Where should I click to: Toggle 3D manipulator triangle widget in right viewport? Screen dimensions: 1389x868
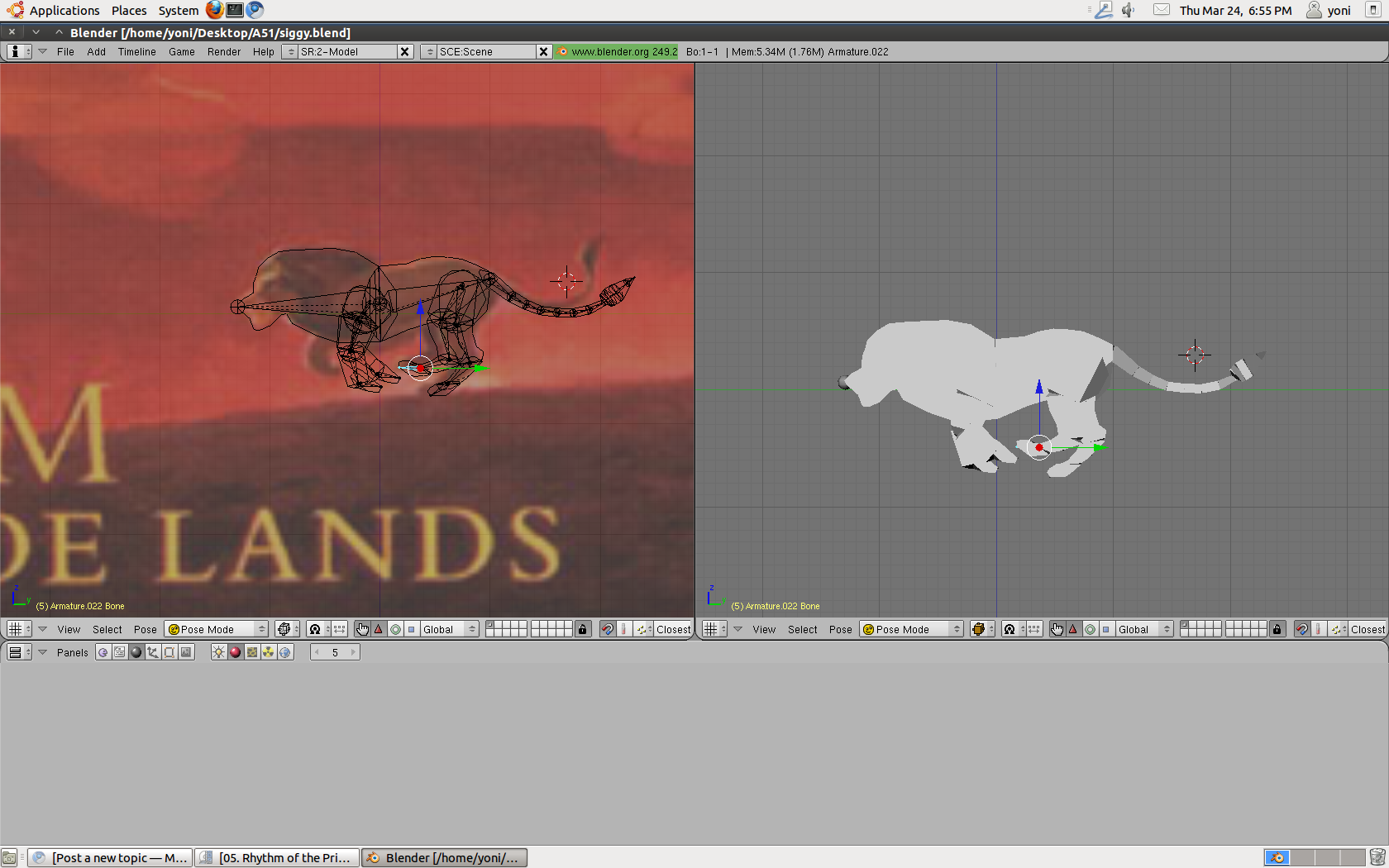coord(1073,629)
